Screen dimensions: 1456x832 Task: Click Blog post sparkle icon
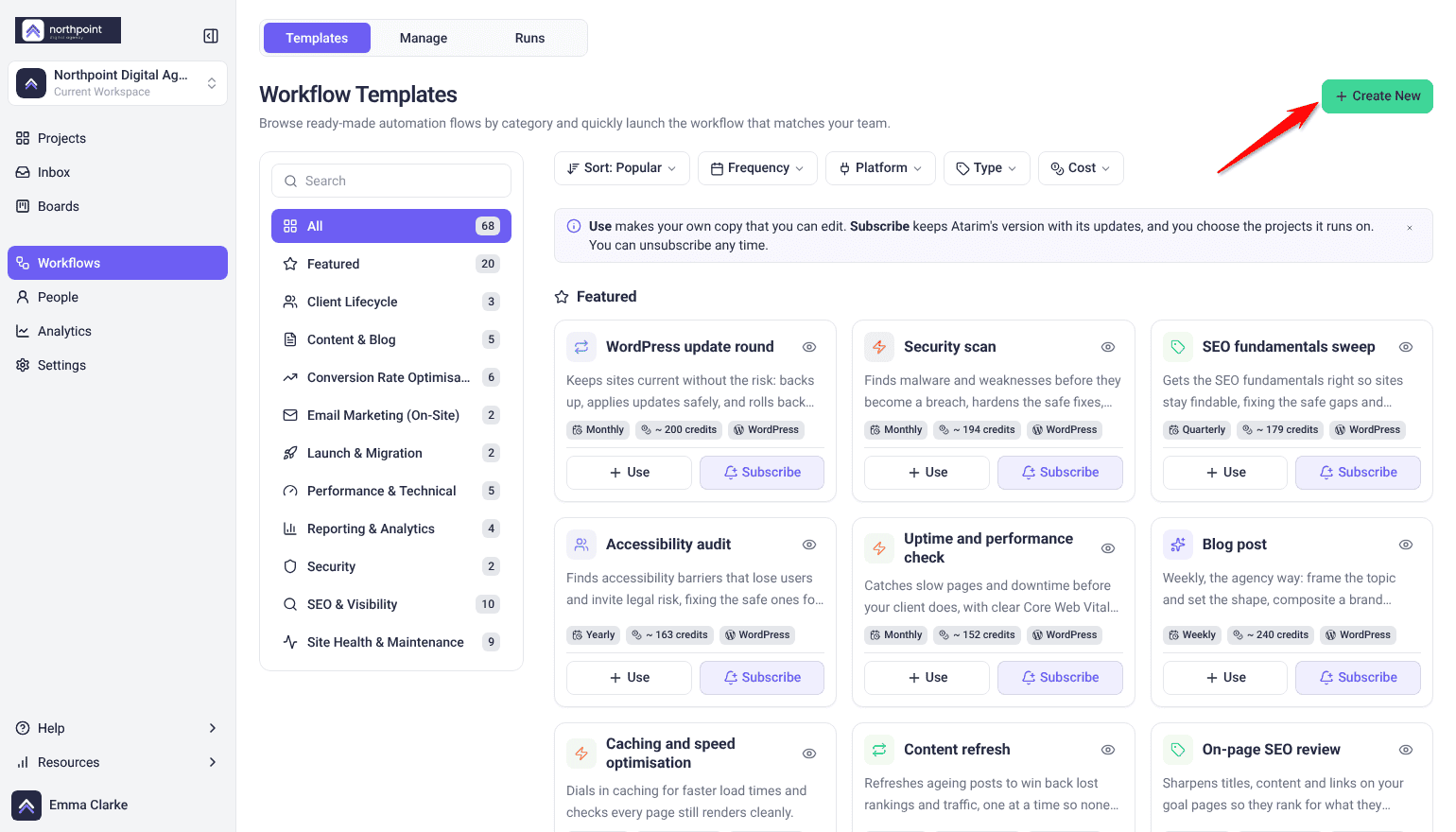pos(1178,545)
